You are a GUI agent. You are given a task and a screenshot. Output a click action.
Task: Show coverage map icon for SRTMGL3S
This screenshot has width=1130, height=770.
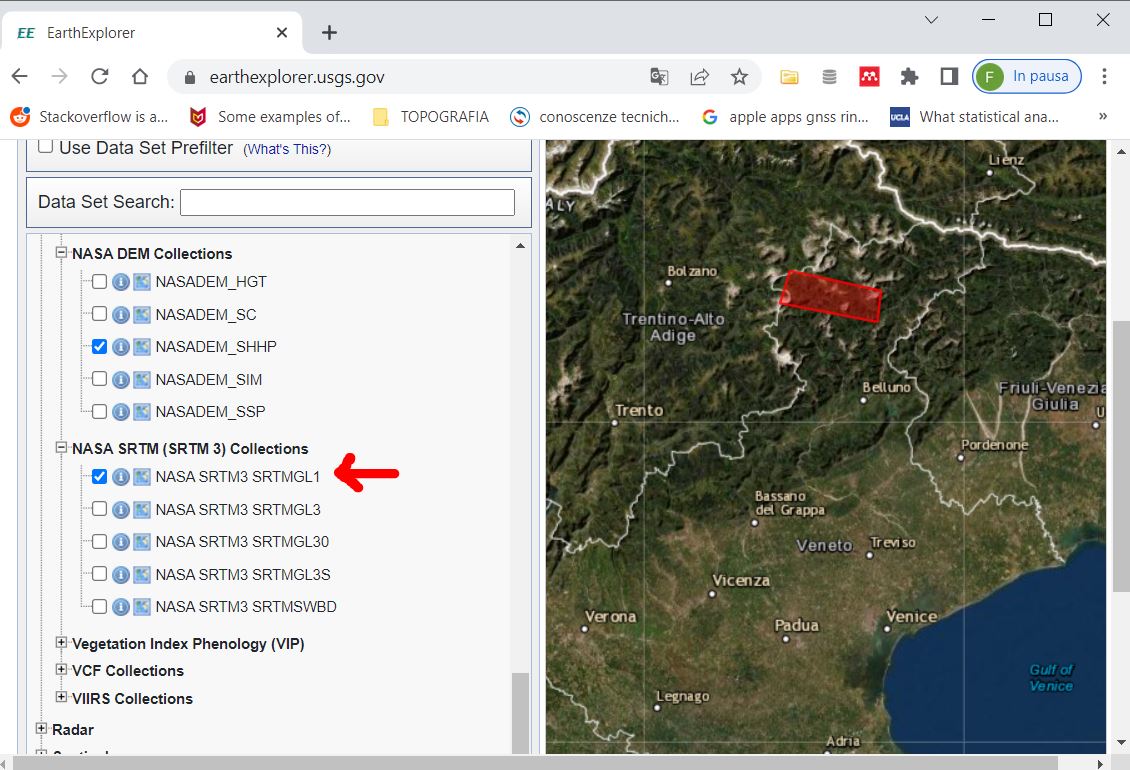[142, 575]
